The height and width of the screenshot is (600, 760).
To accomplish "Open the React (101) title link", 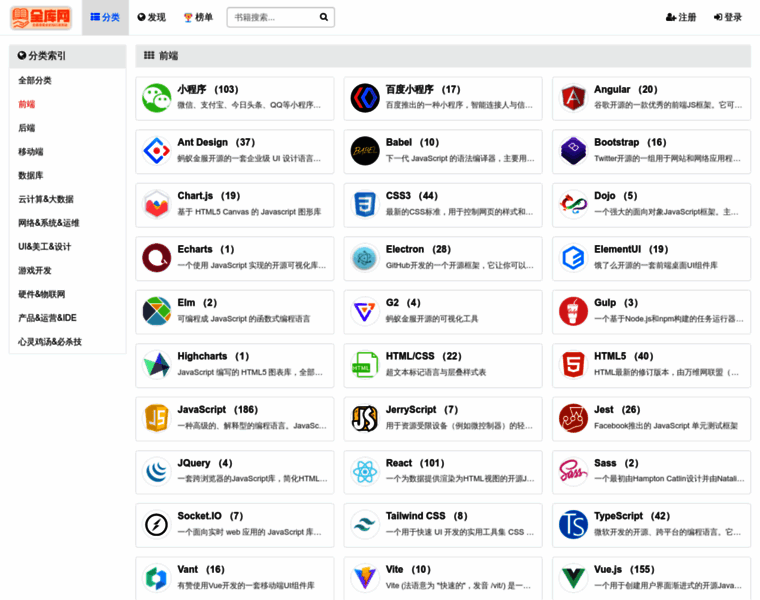I will coord(415,463).
